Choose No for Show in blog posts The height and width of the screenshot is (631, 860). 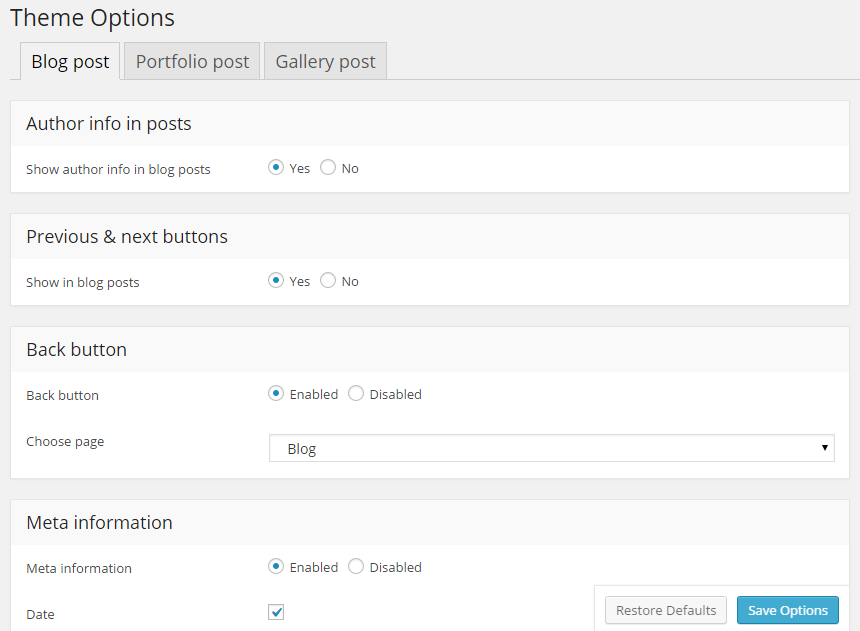[x=328, y=281]
